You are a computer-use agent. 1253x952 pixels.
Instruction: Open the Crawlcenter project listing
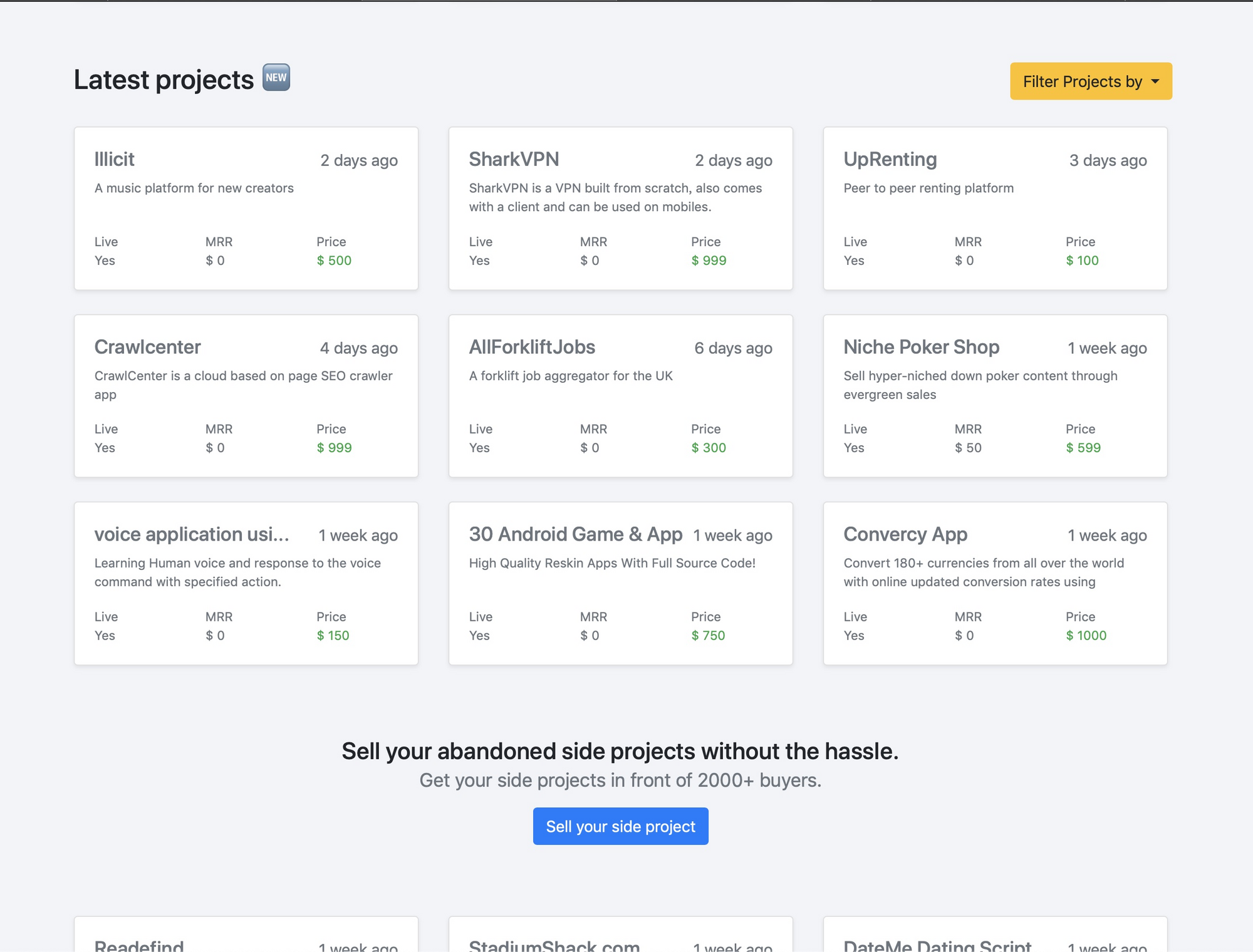tap(148, 347)
